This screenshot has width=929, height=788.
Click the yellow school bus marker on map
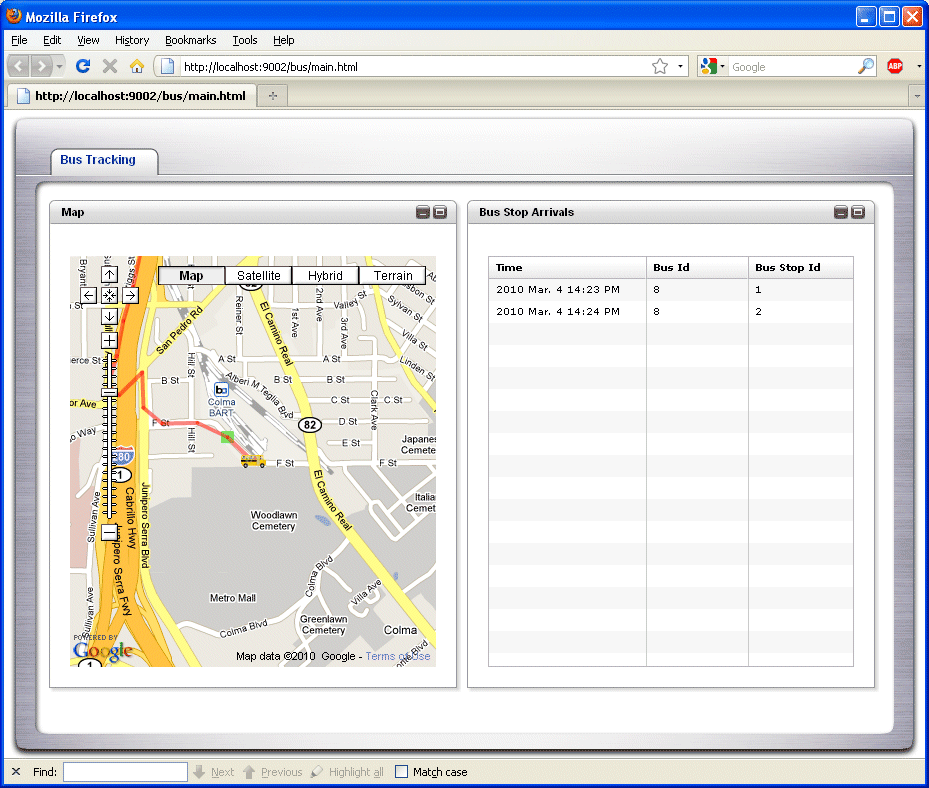click(x=253, y=461)
